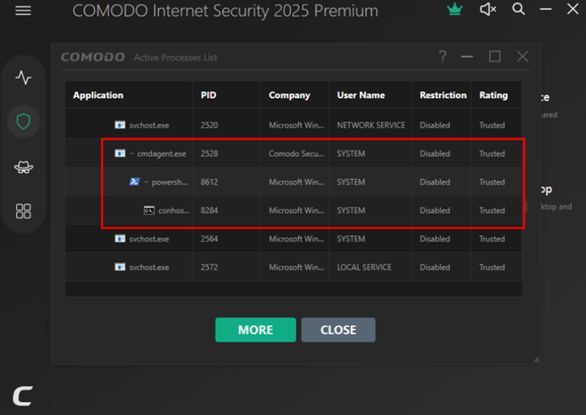Click the Comodo Secu... company cell

(296, 154)
